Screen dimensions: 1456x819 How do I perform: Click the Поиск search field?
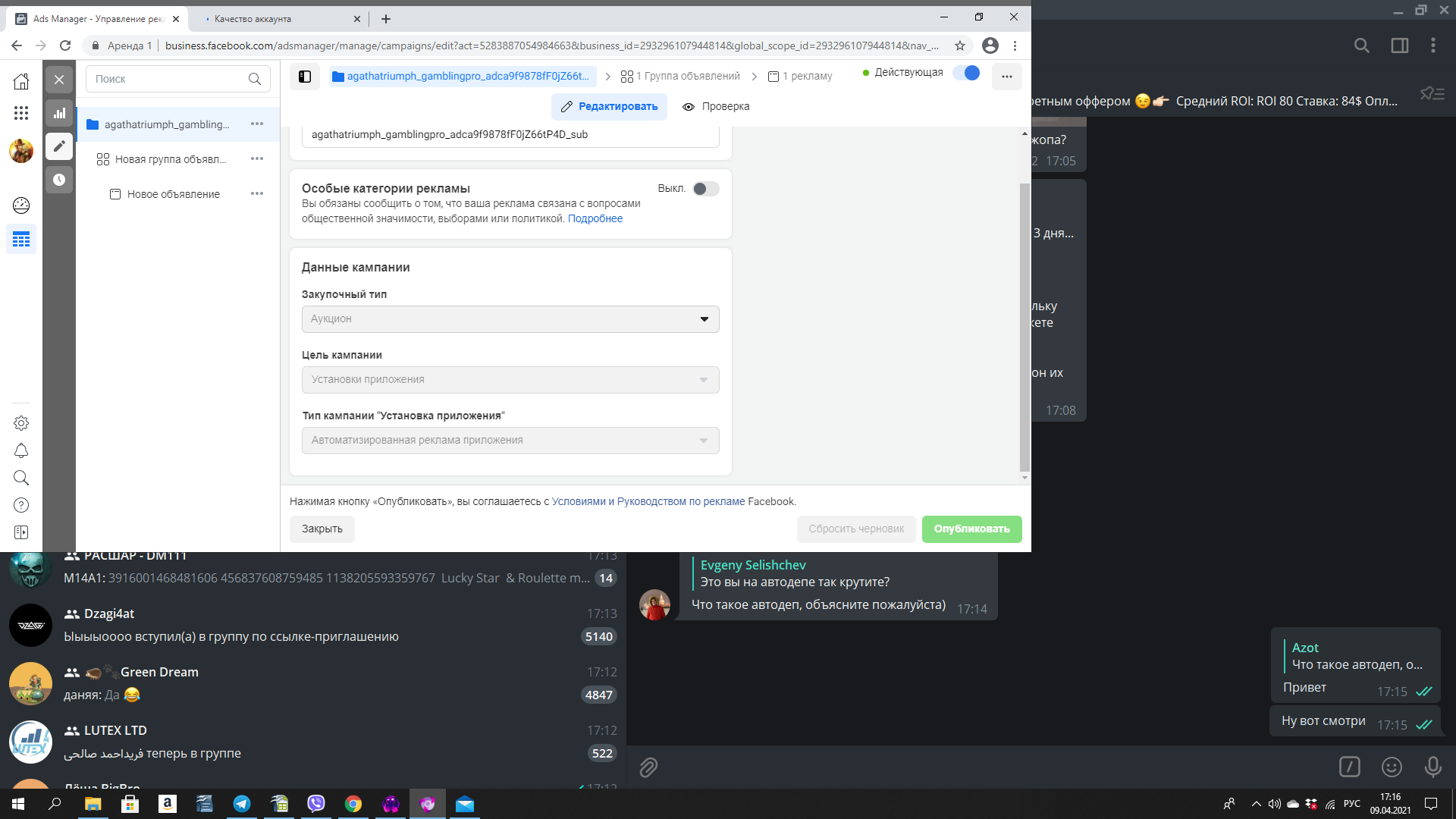point(178,79)
